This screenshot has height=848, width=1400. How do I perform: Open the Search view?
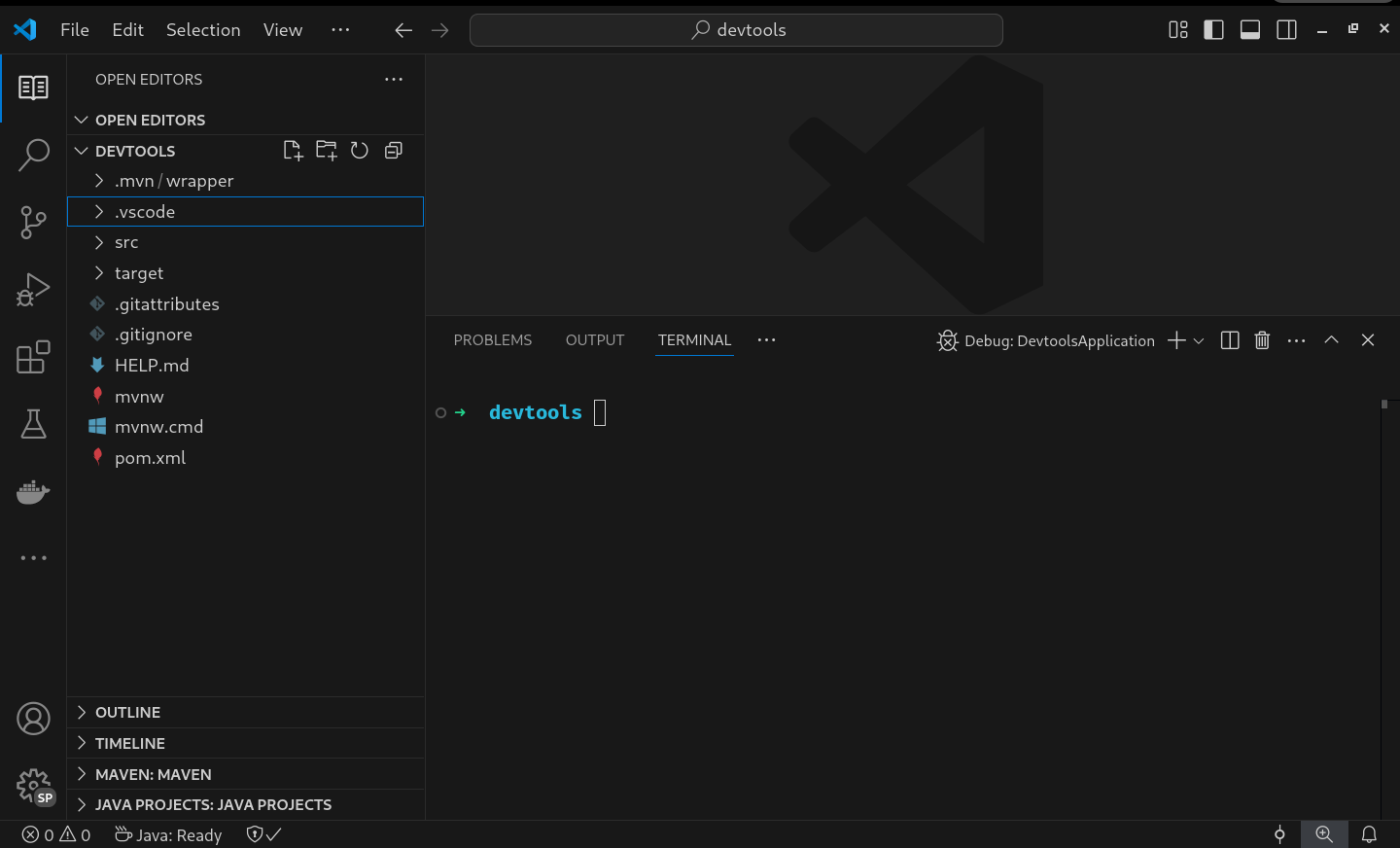(x=33, y=155)
